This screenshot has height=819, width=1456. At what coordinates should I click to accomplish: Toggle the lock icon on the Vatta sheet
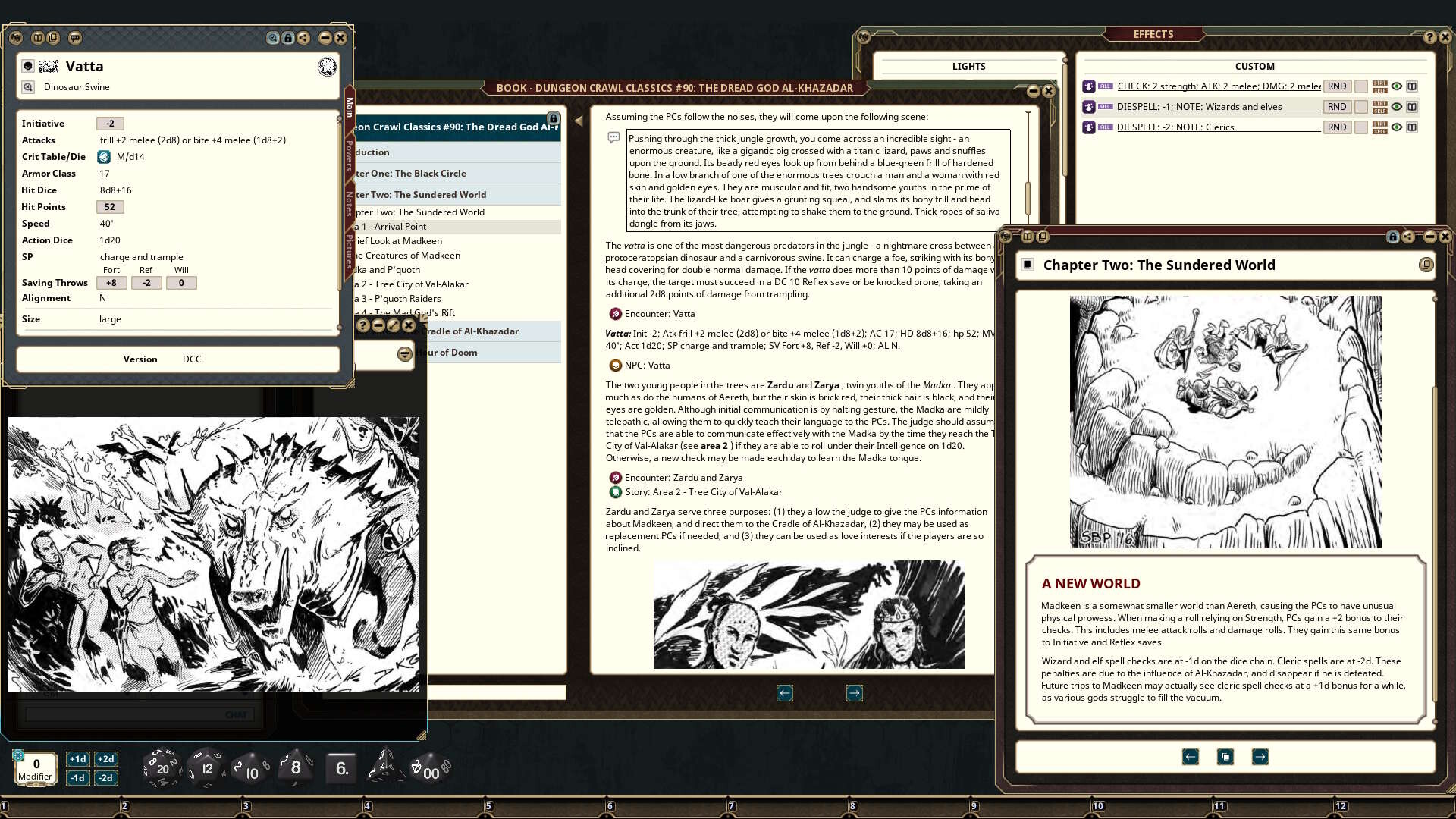click(x=288, y=38)
